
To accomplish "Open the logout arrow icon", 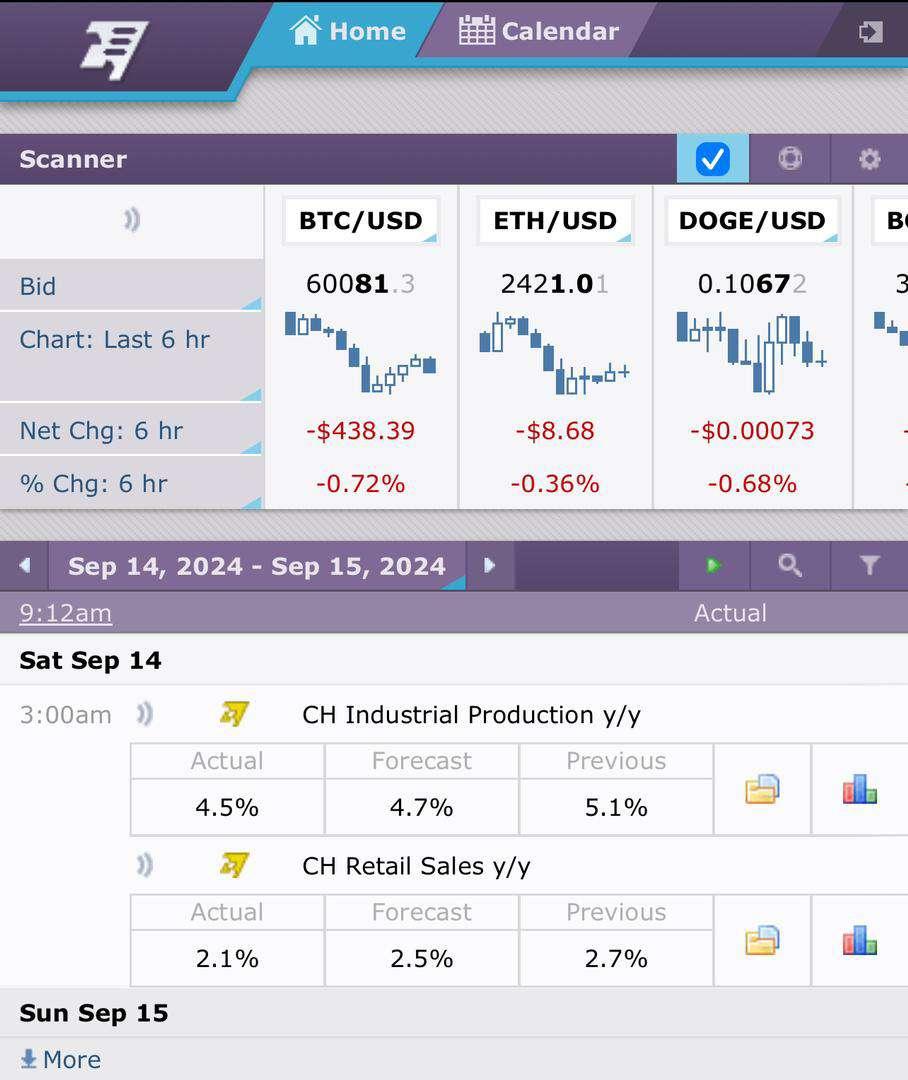I will tap(870, 32).
